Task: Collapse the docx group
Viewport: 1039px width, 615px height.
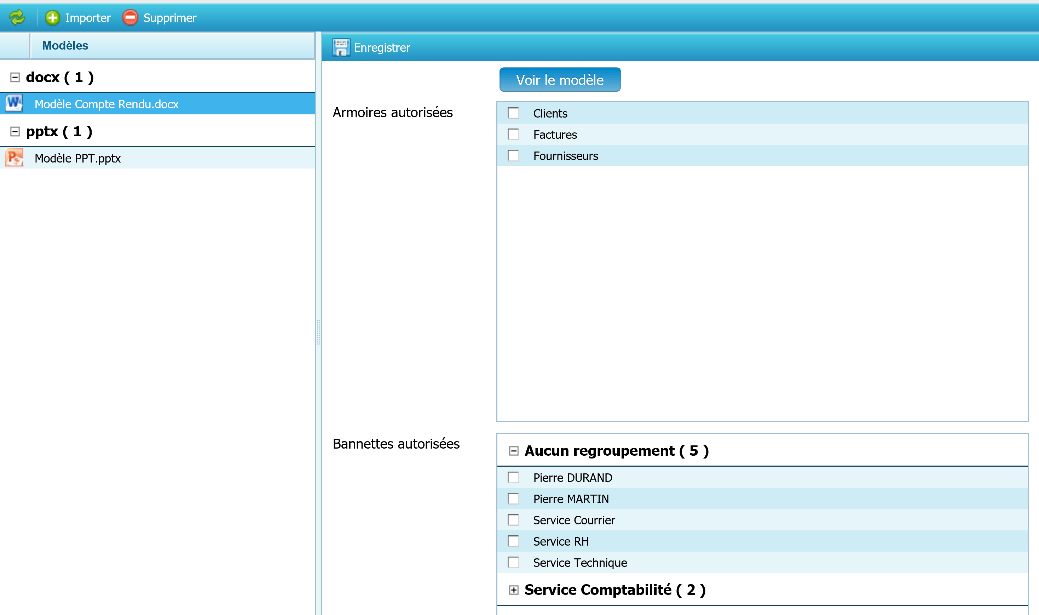Action: 15,77
